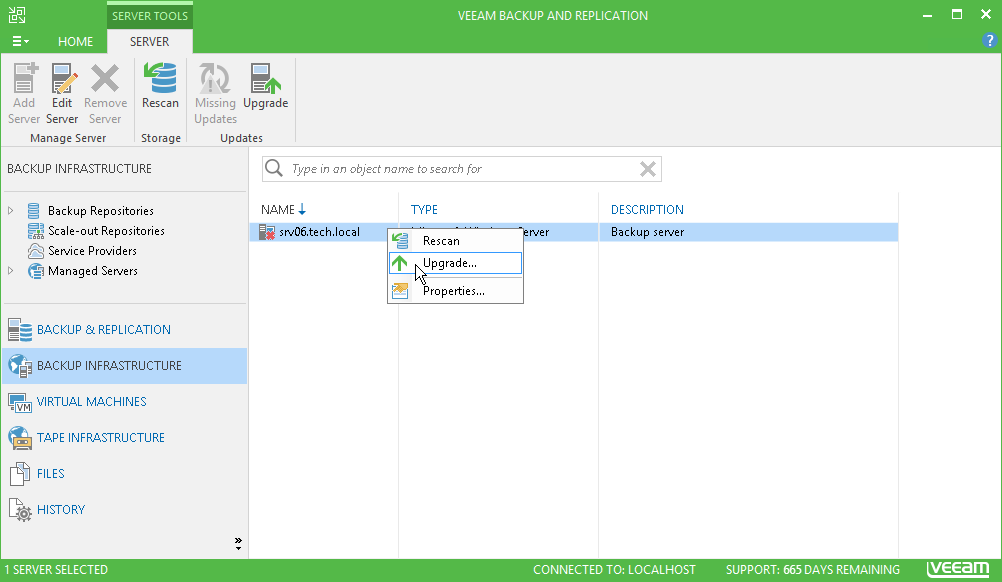
Task: Select the Scale-out Repositories tree item
Action: [x=106, y=231]
